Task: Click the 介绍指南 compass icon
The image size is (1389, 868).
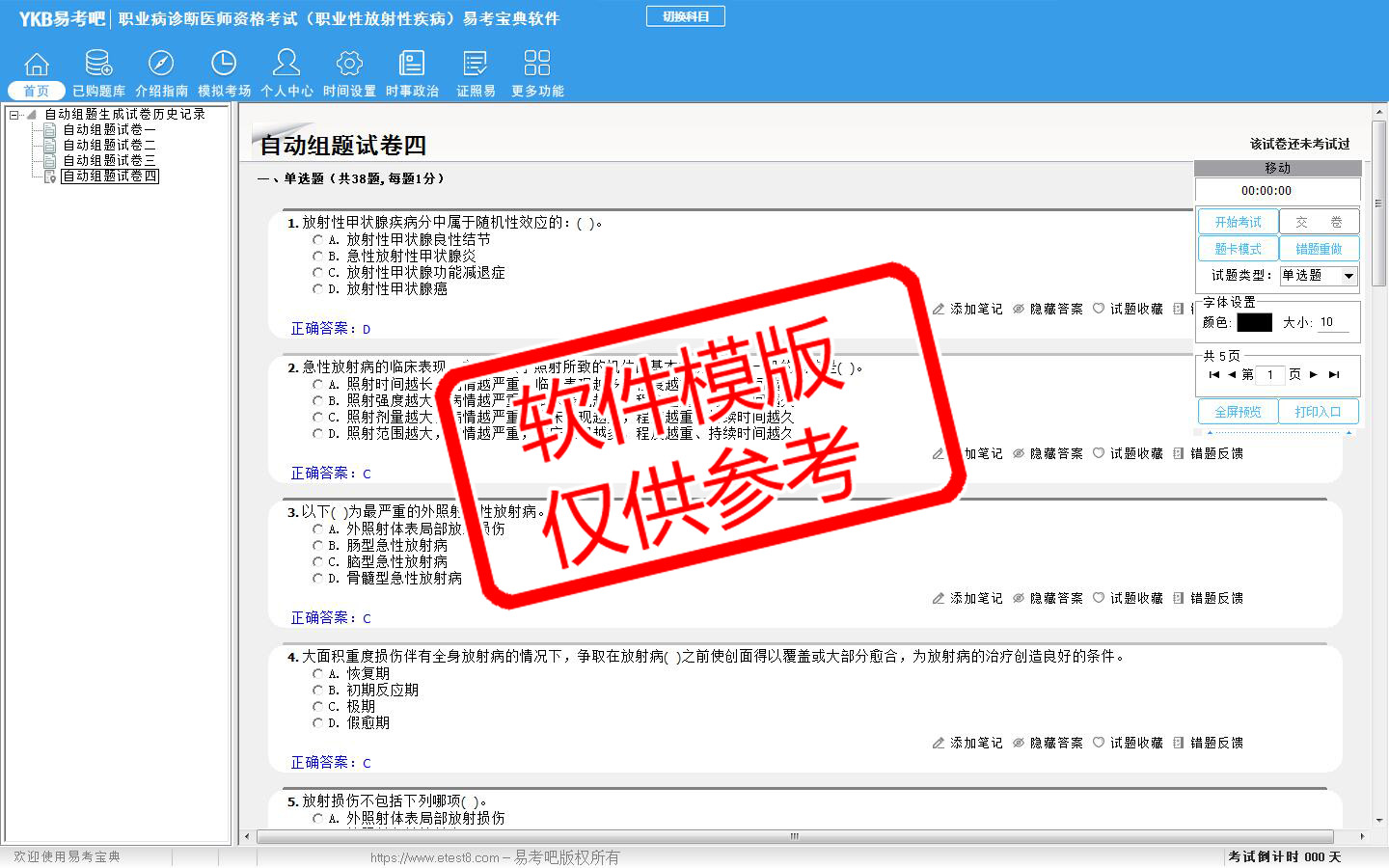Action: 161,64
